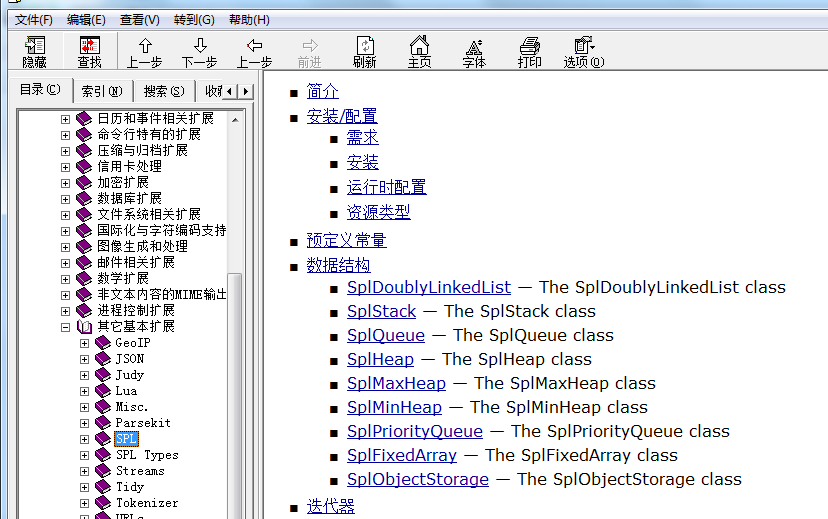Image resolution: width=828 pixels, height=519 pixels.
Task: Open the SplFixedArray link
Action: click(402, 455)
